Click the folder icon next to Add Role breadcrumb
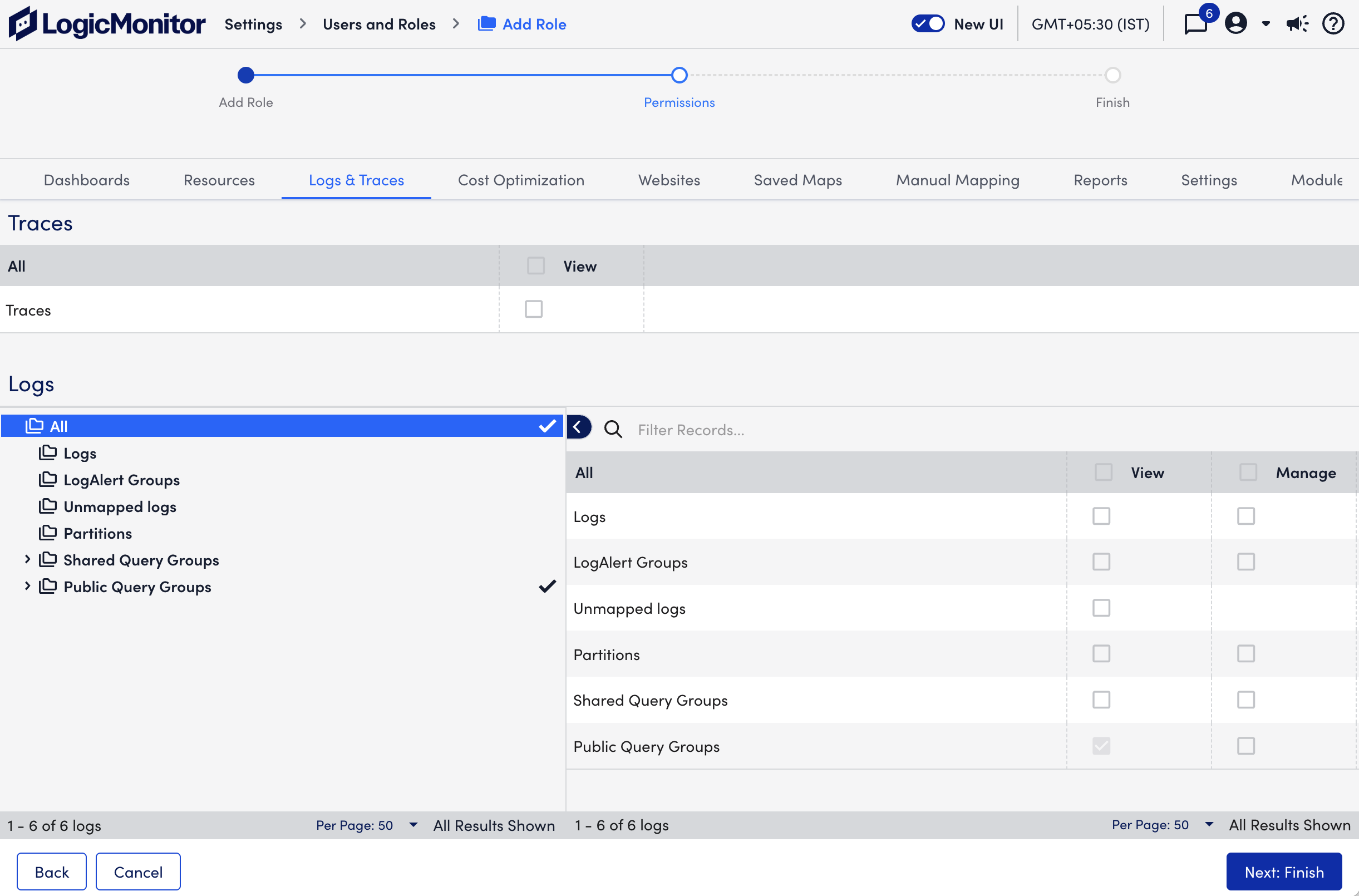The image size is (1359, 896). pyautogui.click(x=487, y=24)
